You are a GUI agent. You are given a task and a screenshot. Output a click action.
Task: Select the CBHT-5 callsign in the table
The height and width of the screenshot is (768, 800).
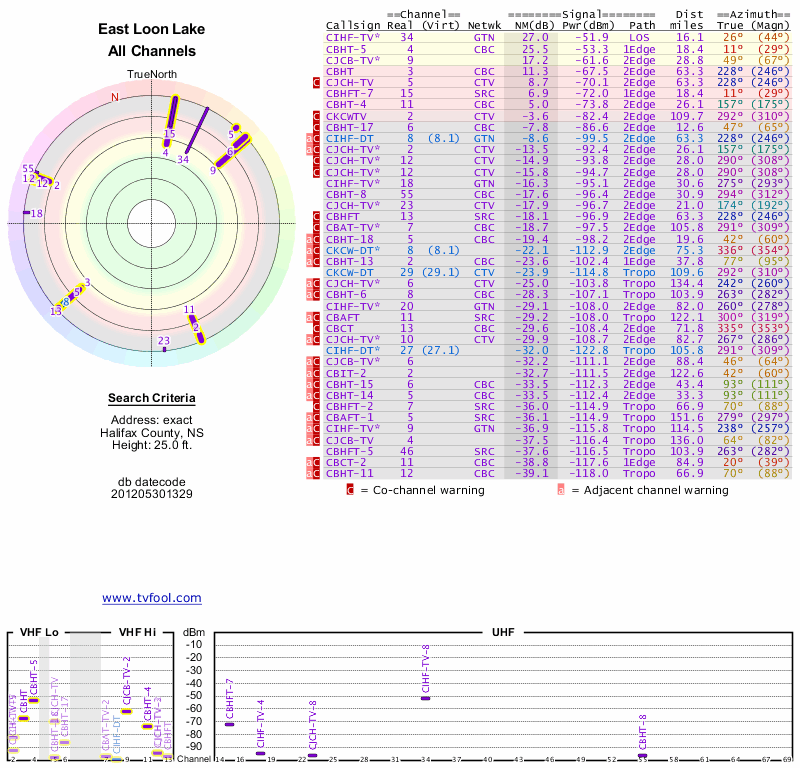tap(346, 49)
